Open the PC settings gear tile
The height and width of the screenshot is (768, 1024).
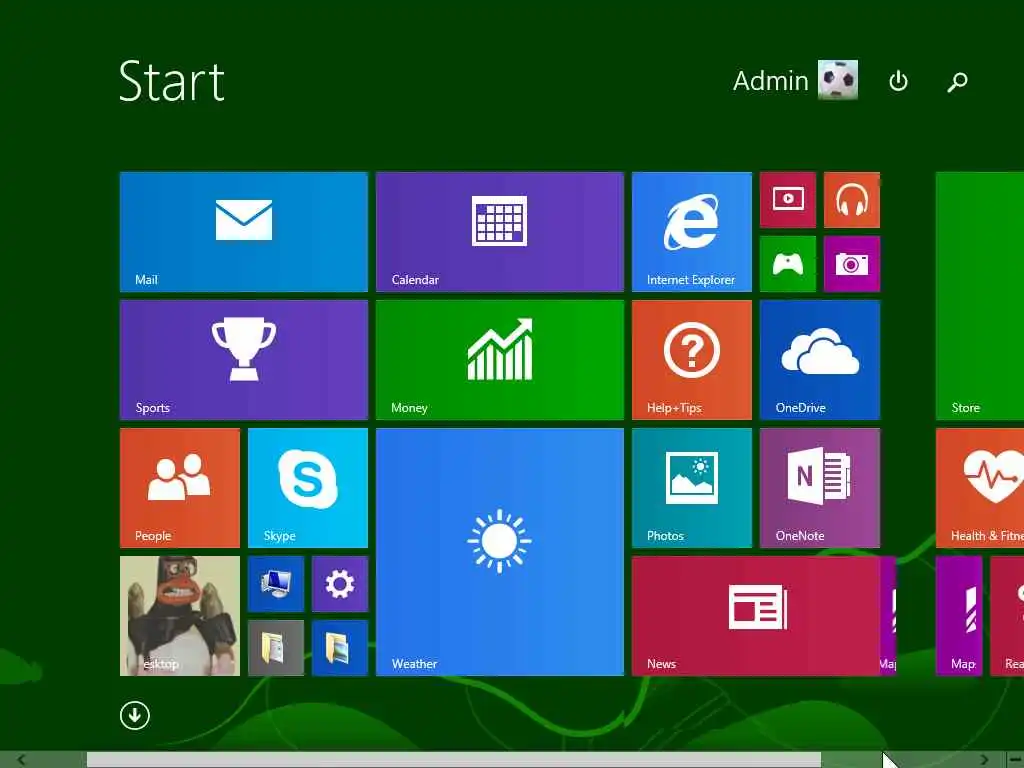pyautogui.click(x=340, y=584)
